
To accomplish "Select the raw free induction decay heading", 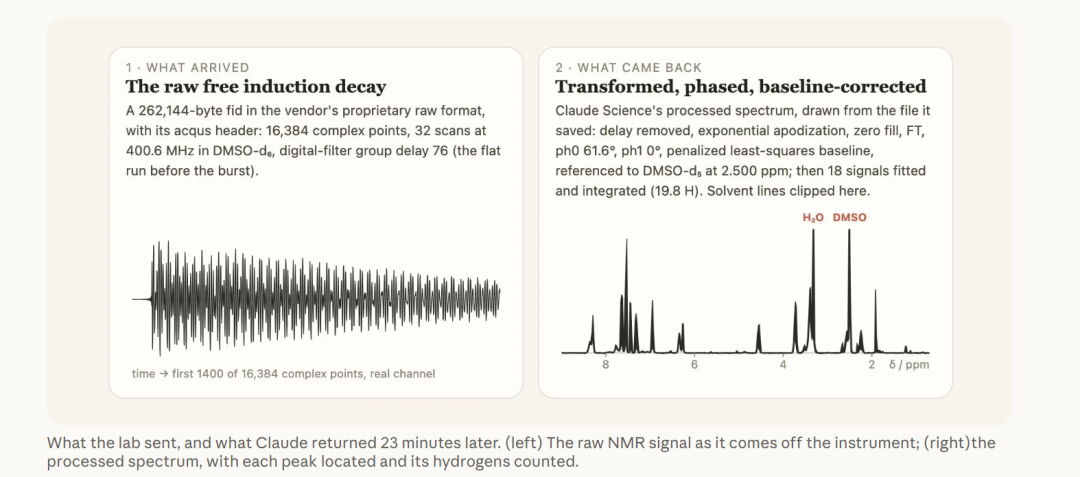I will (x=256, y=87).
